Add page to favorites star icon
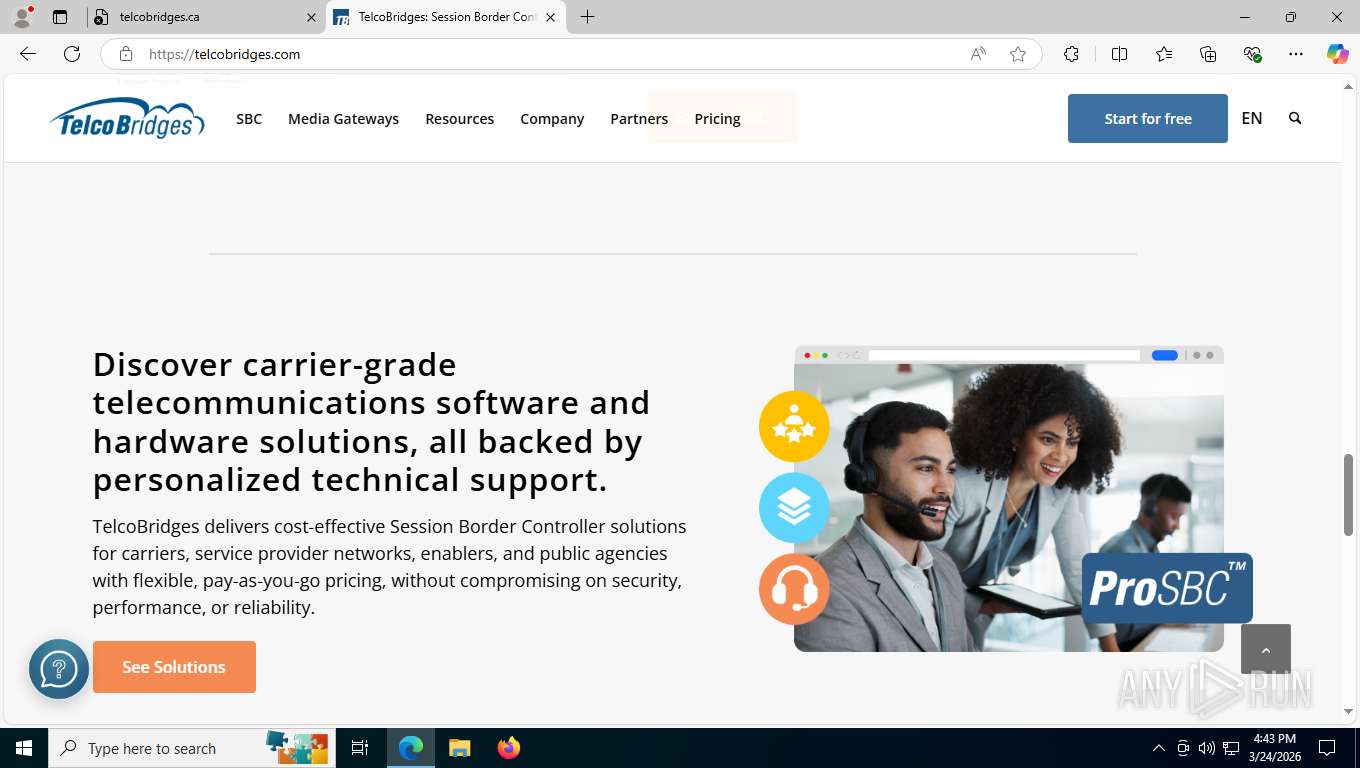Viewport: 1360px width, 768px height. (1018, 54)
